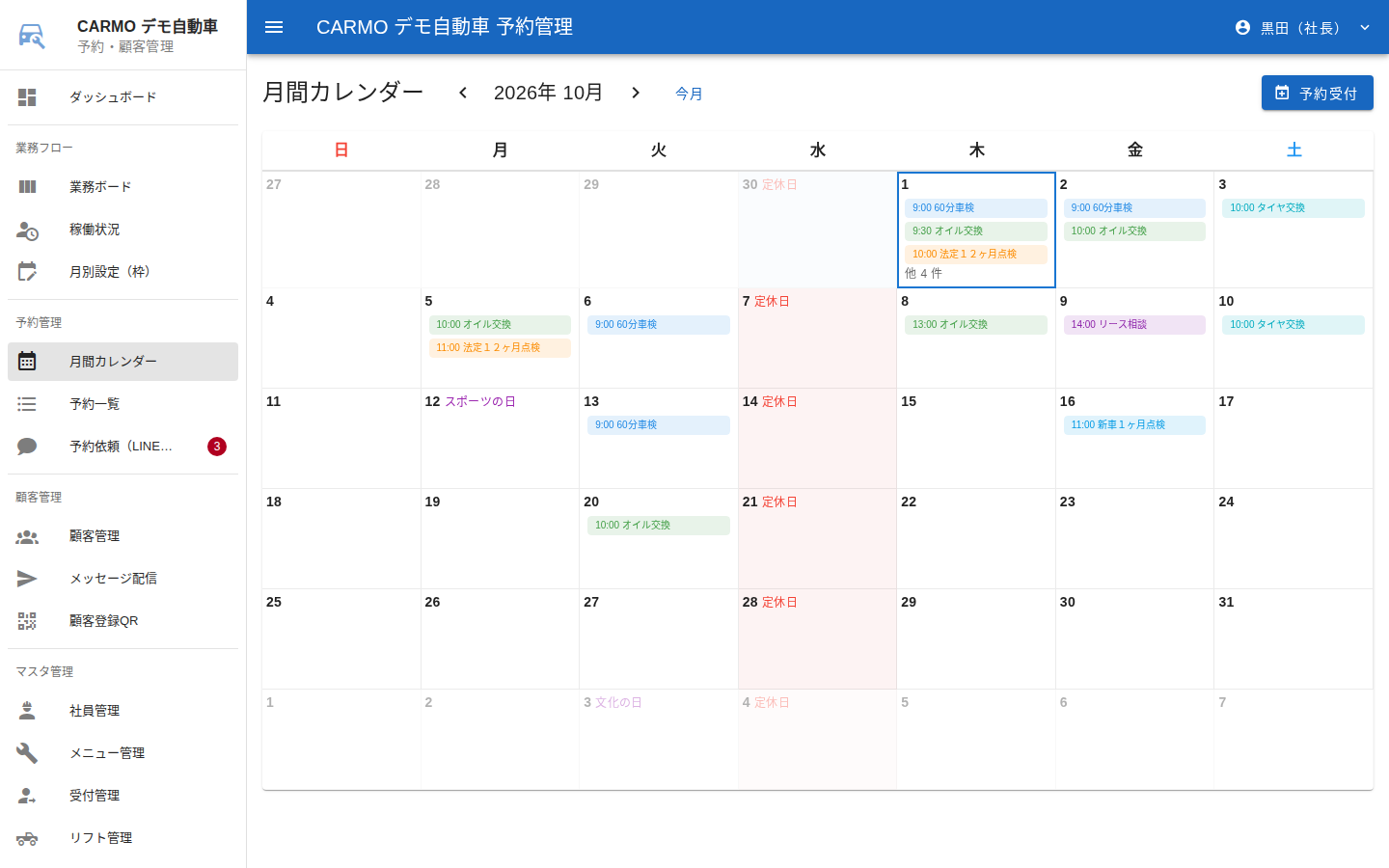
Task: Go to previous month with left chevron
Action: click(463, 93)
